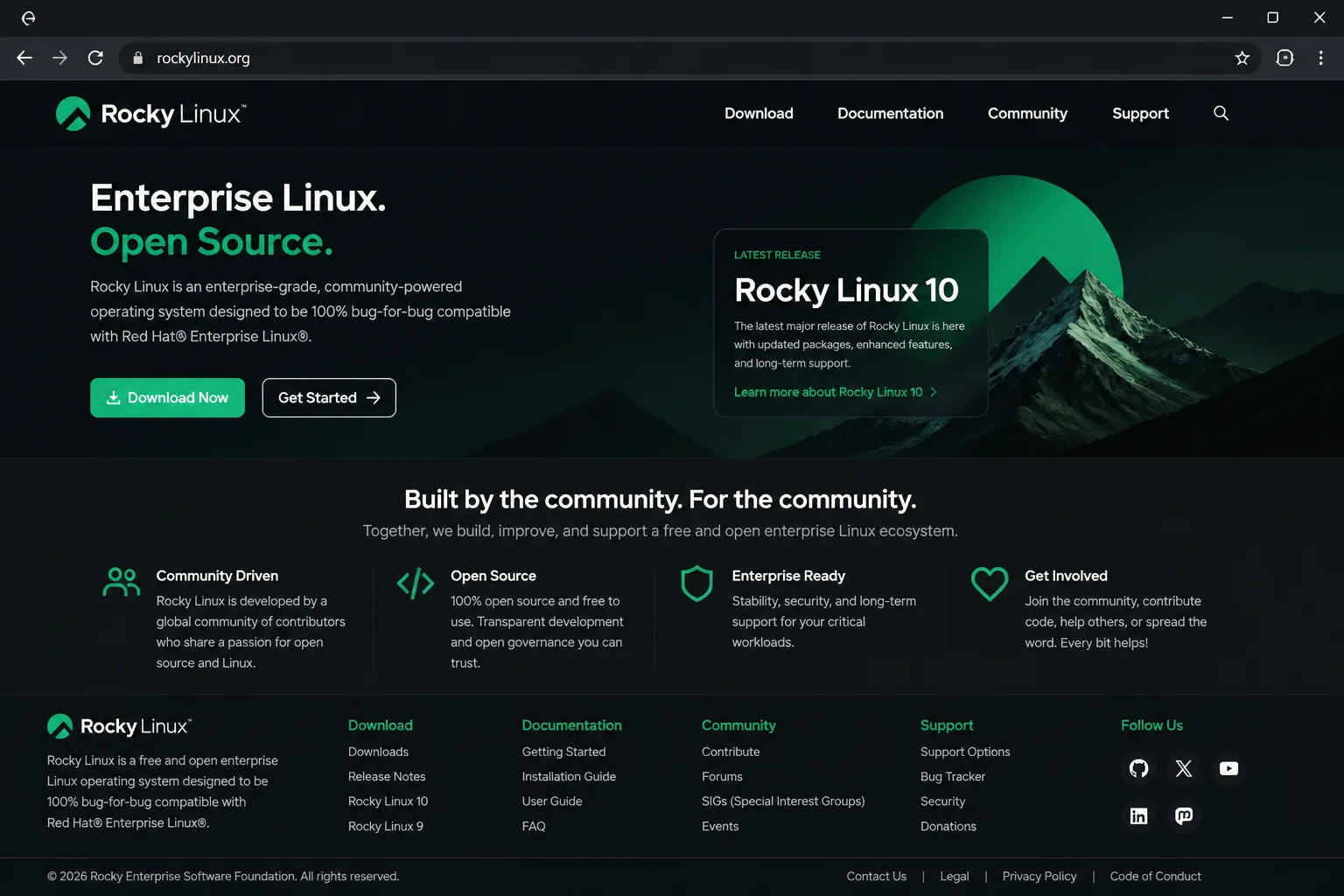The width and height of the screenshot is (1344, 896).
Task: Open the Events footer link
Action: (x=720, y=826)
